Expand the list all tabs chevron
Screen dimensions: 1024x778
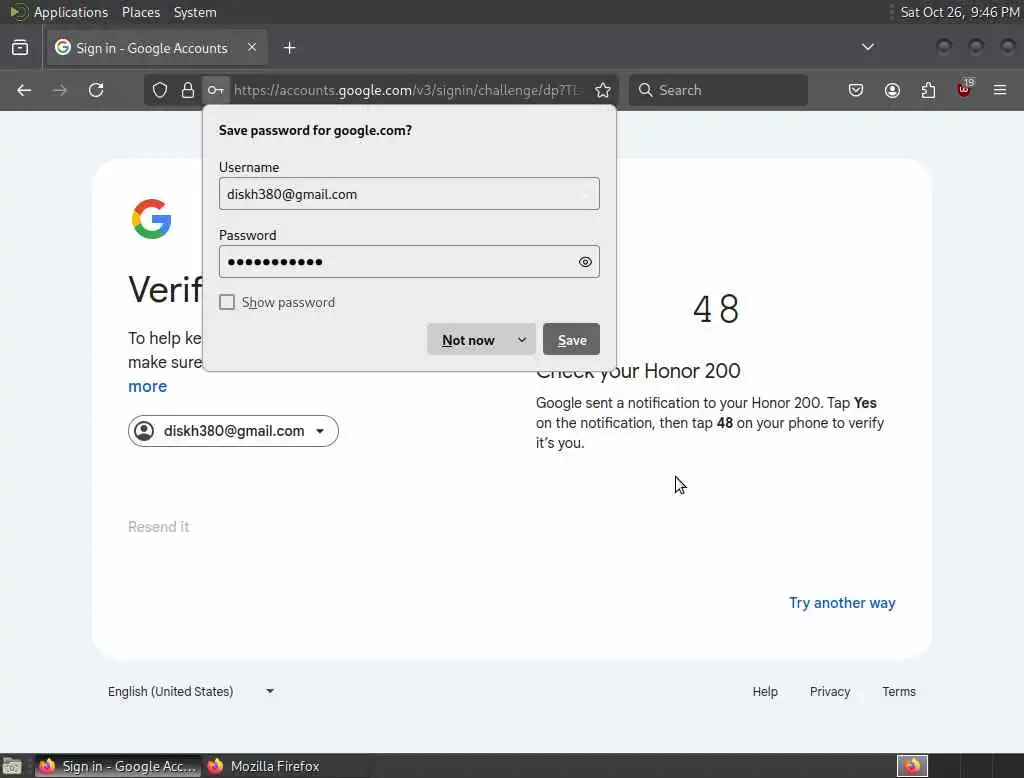868,47
